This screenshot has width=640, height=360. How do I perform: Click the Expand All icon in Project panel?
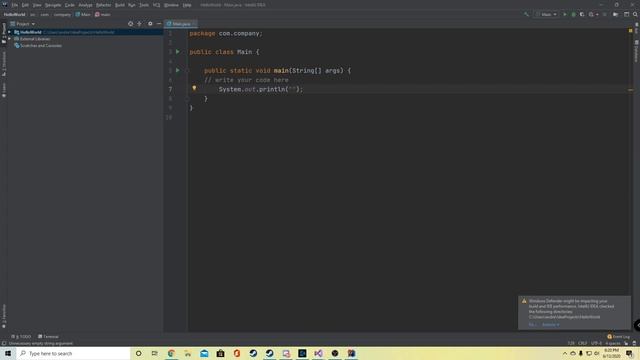(140, 24)
